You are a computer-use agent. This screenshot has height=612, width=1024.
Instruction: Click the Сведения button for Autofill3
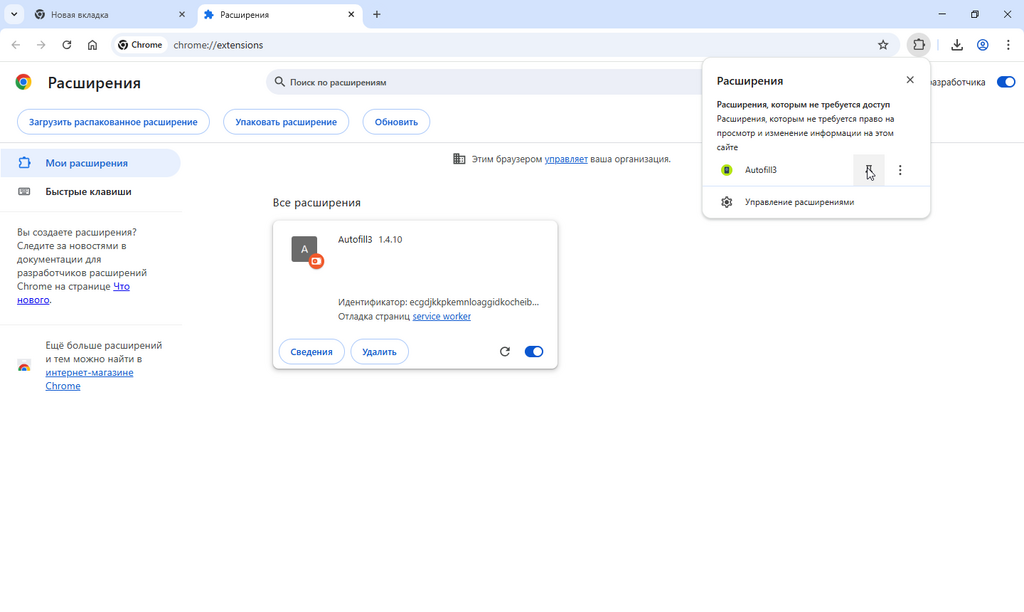click(311, 352)
